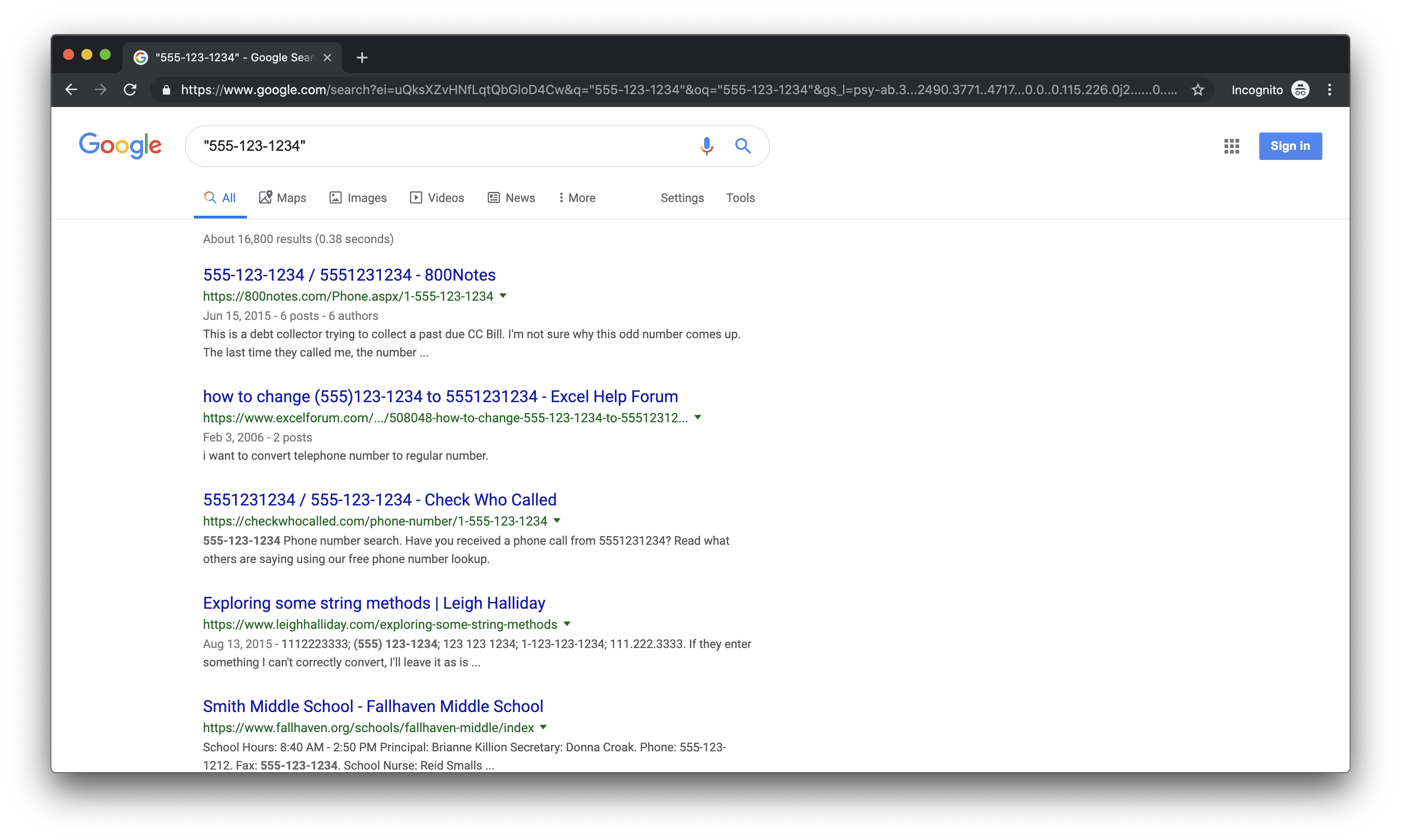
Task: Click the leighhalliday.com green URL
Action: point(380,624)
